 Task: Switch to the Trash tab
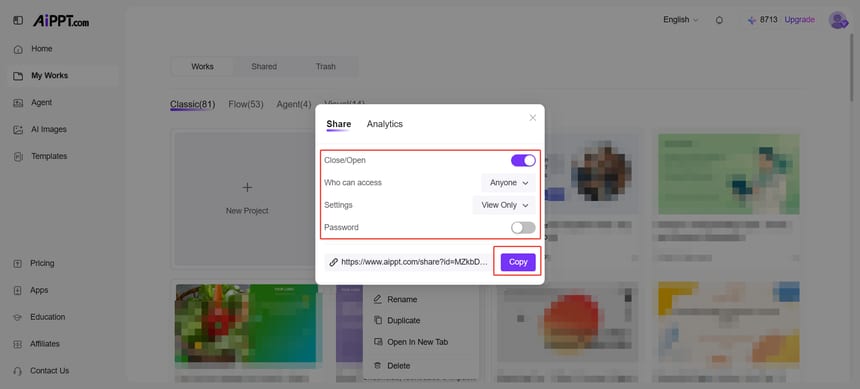[325, 66]
